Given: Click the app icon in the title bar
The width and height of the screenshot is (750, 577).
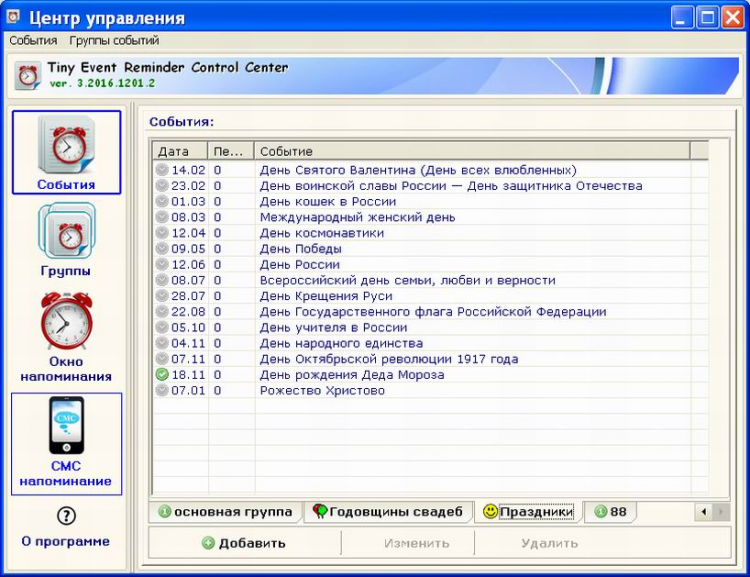Looking at the screenshot, I should coord(13,17).
